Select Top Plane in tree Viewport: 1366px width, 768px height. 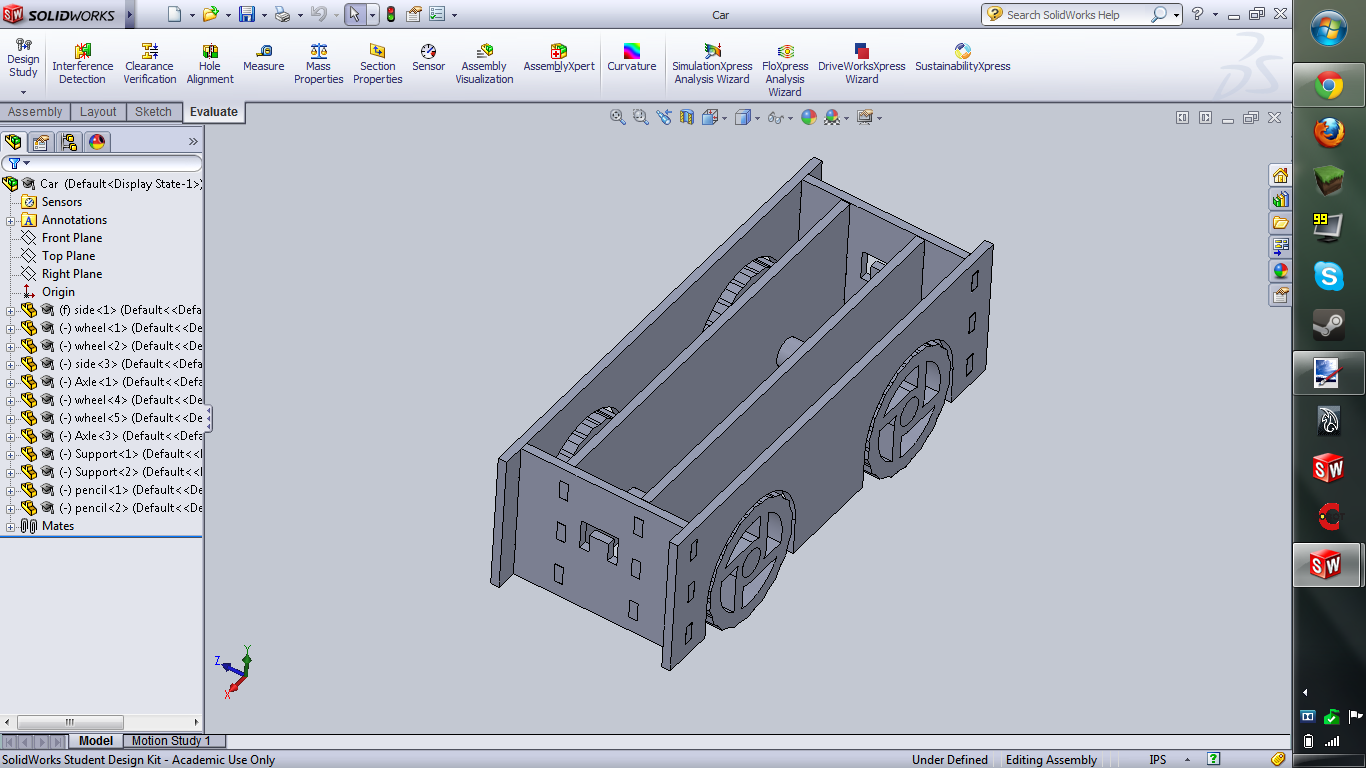68,256
